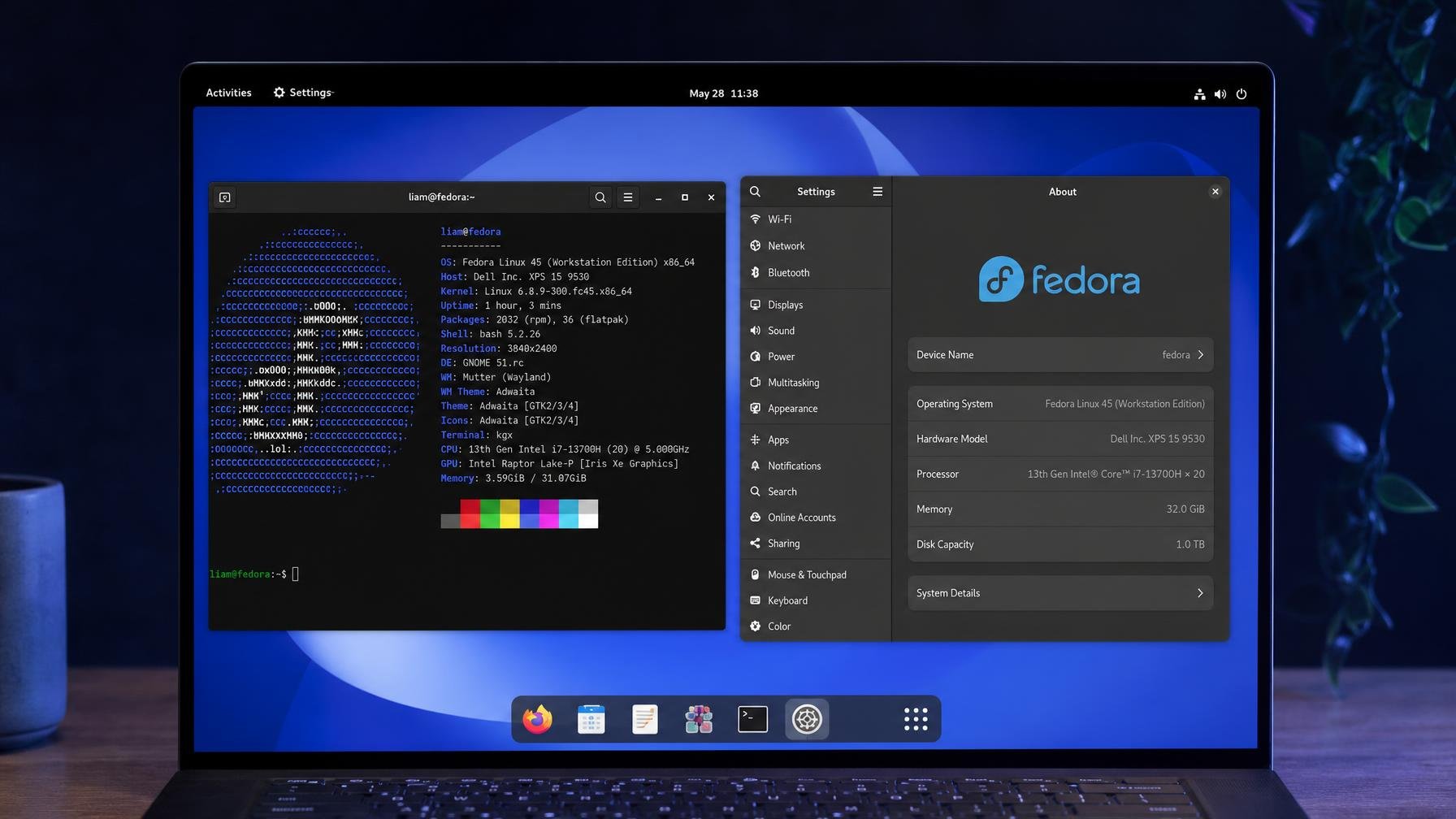Open Multitasking settings
Viewport: 1456px width, 819px height.
816,383
